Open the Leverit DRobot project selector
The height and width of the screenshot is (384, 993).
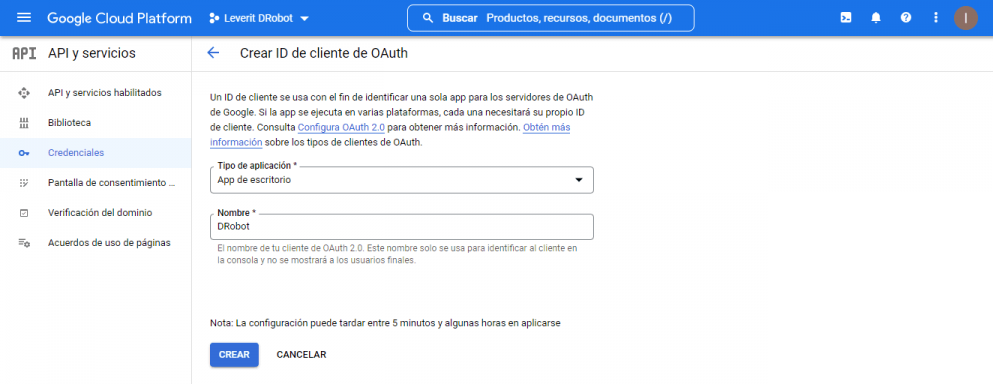[259, 18]
